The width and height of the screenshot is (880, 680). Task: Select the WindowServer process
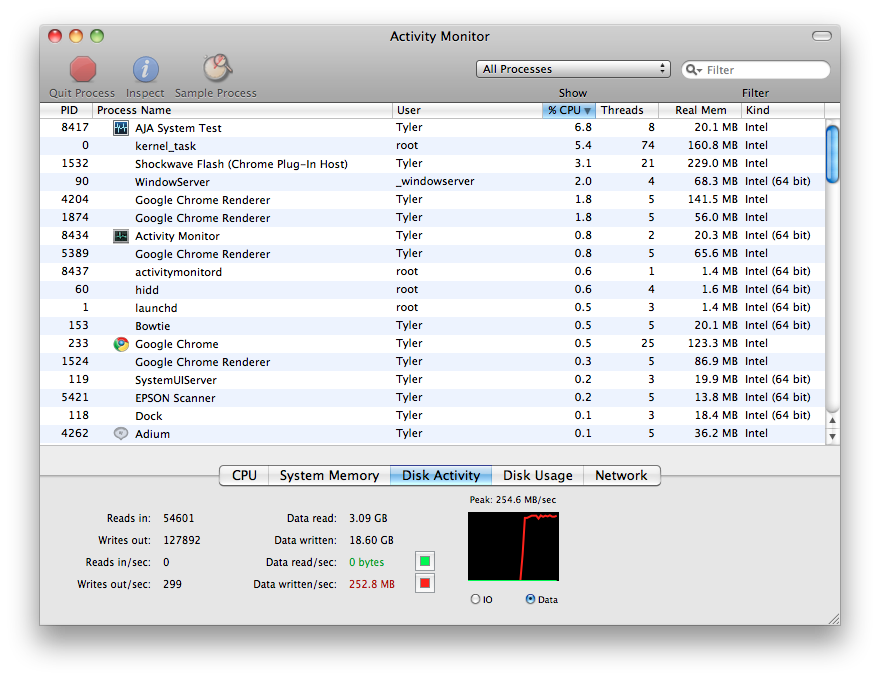432,182
